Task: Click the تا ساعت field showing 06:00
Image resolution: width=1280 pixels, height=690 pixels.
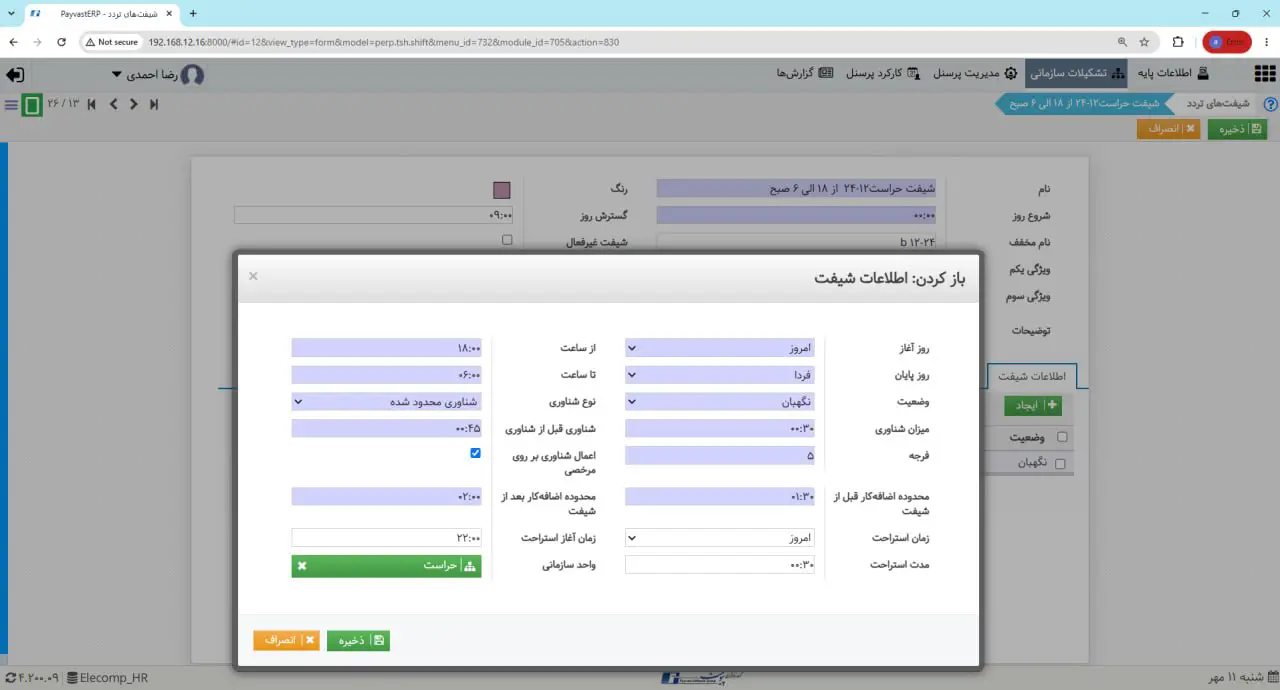Action: [x=386, y=375]
